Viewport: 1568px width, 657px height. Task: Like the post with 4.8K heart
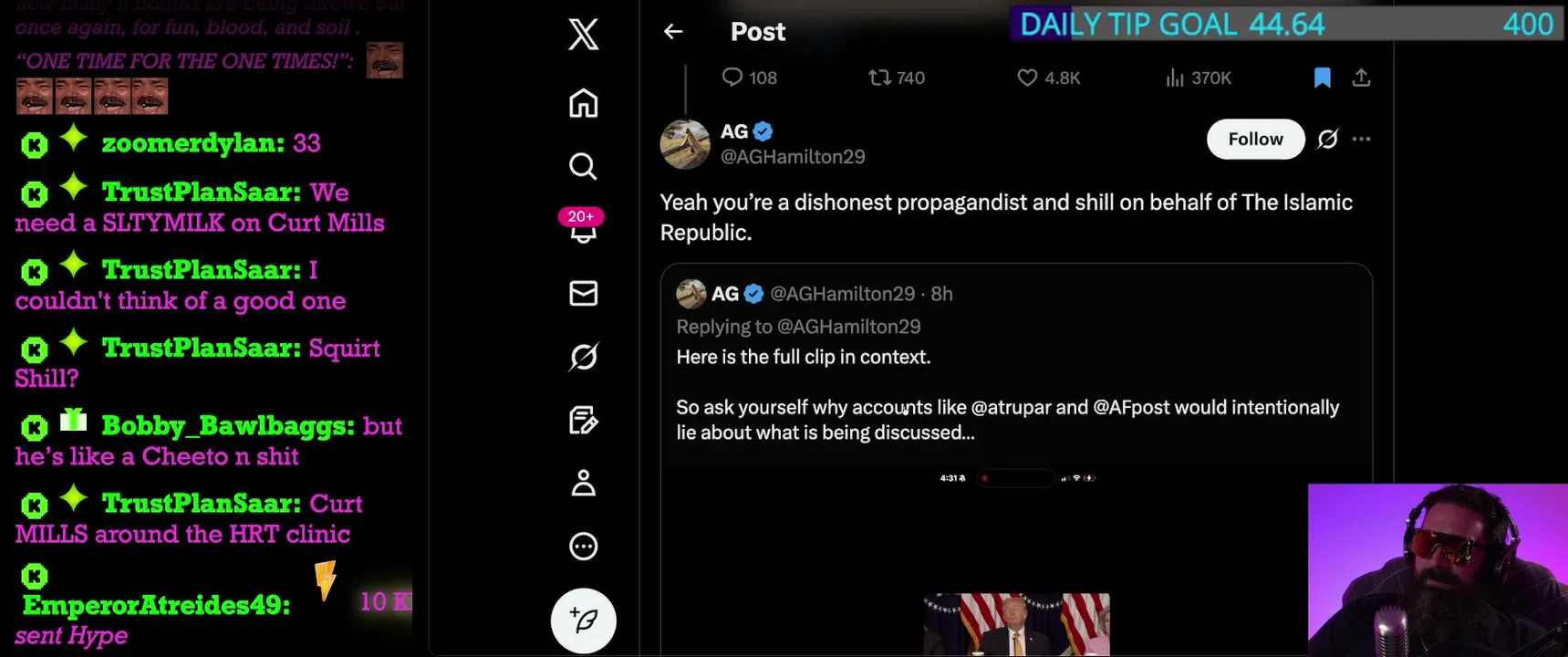[1049, 78]
